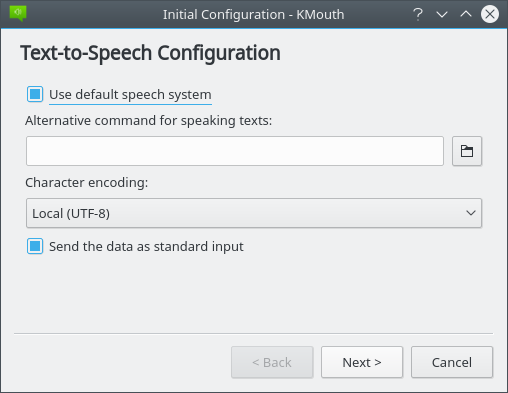The width and height of the screenshot is (508, 393).
Task: Click the disabled Back button
Action: [x=272, y=362]
